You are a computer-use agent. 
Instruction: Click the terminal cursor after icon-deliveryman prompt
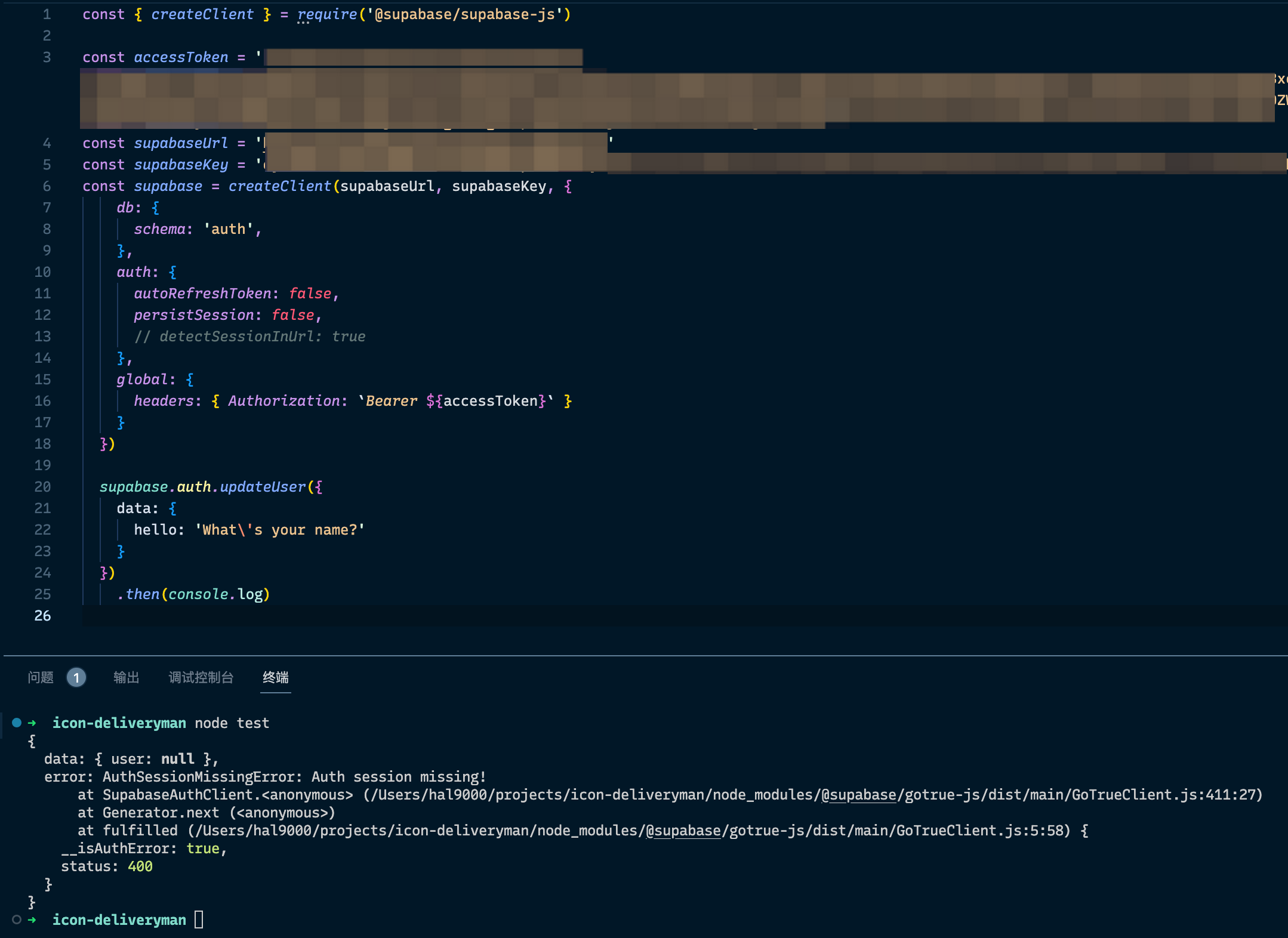(x=199, y=920)
